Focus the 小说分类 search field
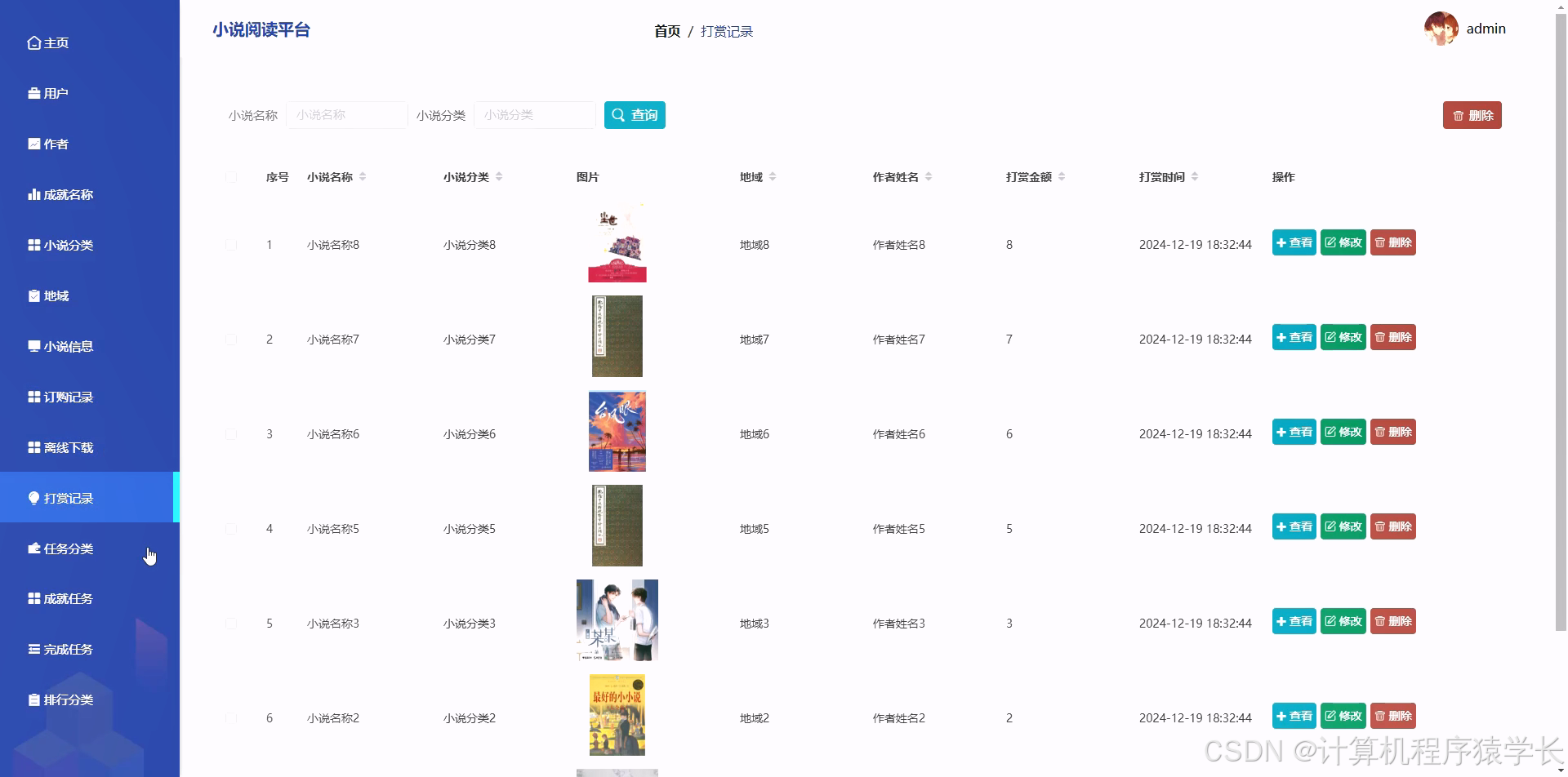This screenshot has height=777, width=1568. pos(535,115)
